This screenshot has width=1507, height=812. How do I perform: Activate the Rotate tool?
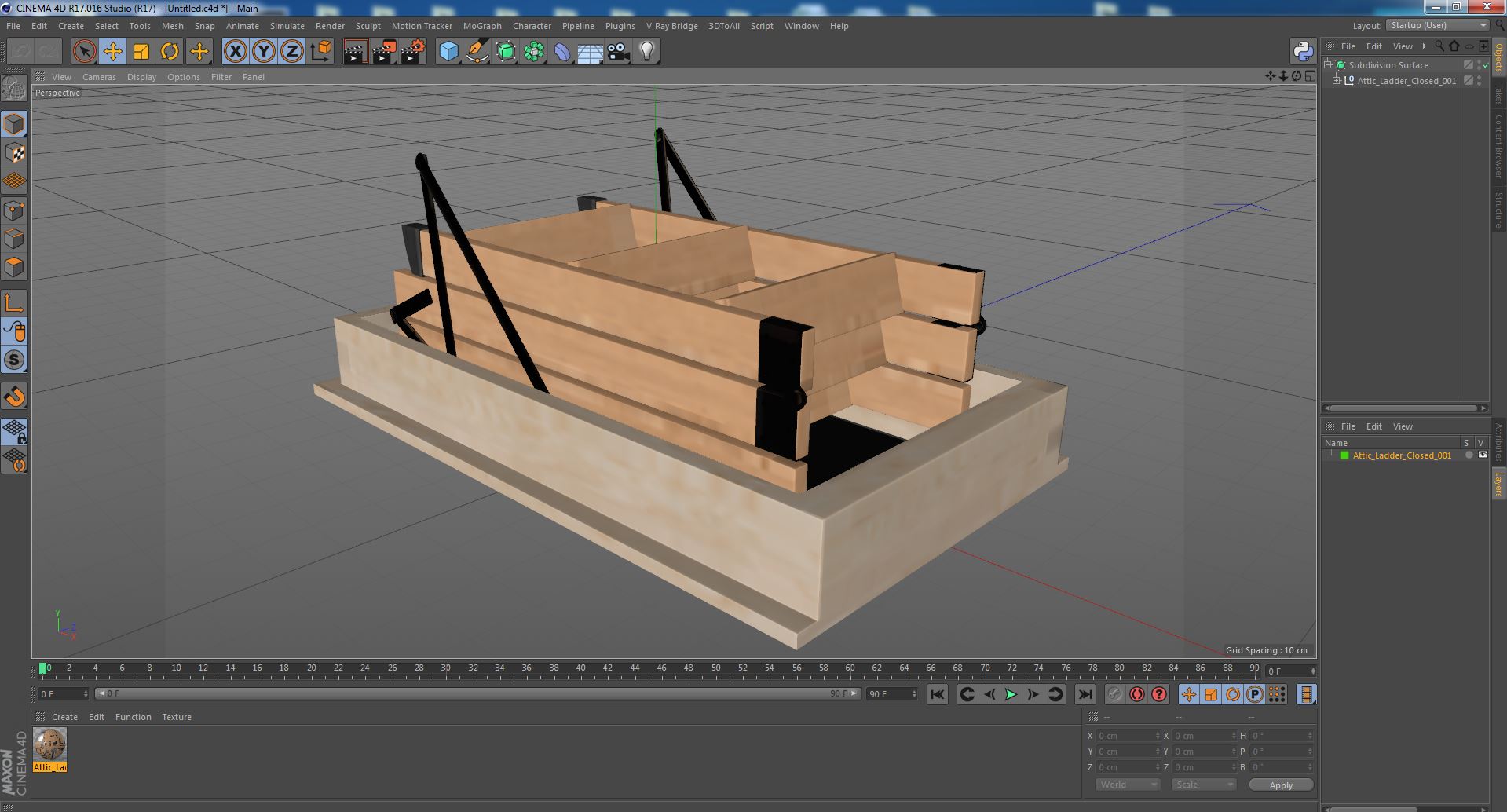[x=170, y=52]
